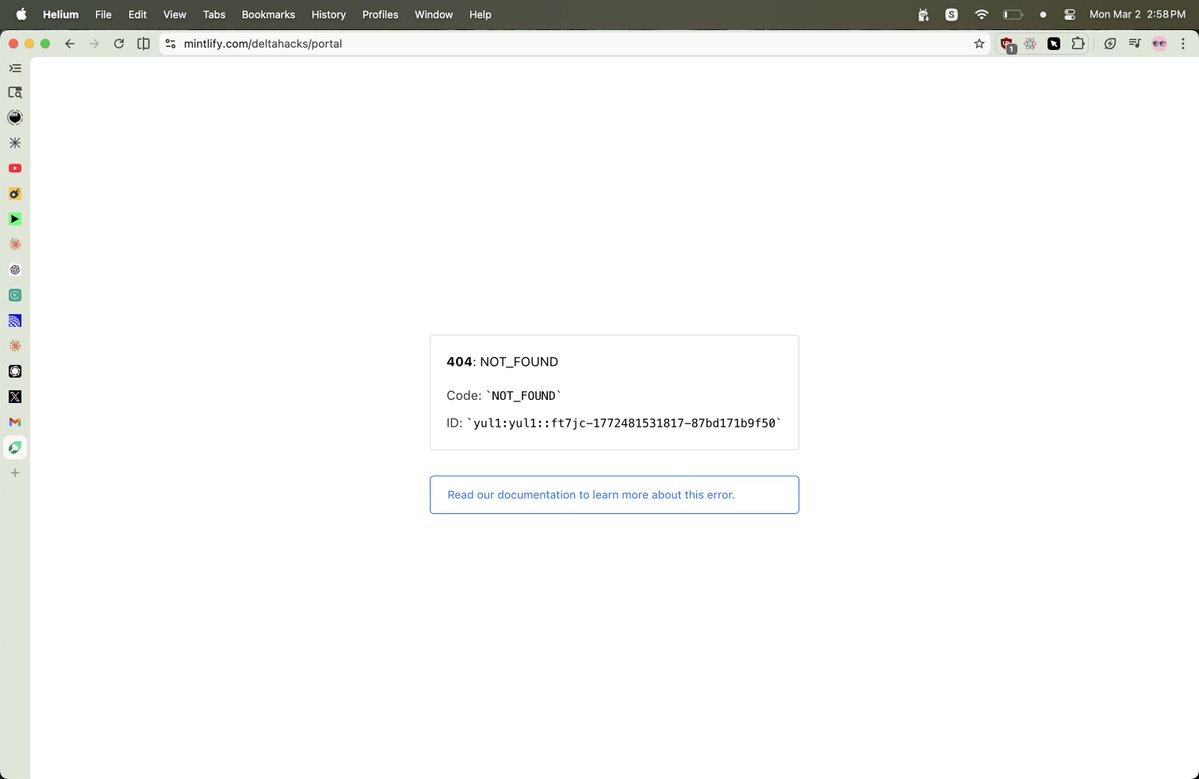
Task: Switch to the ChatGPT sidebar tab
Action: click(15, 270)
